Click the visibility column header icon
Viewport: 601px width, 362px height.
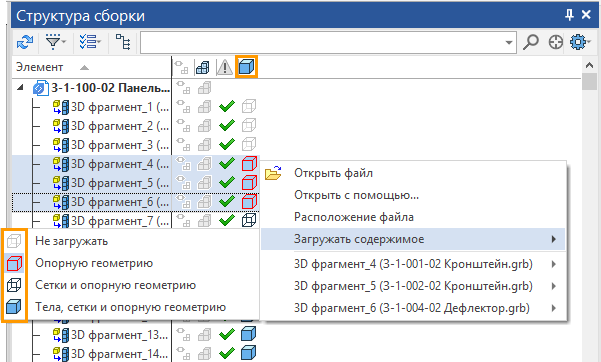181,67
